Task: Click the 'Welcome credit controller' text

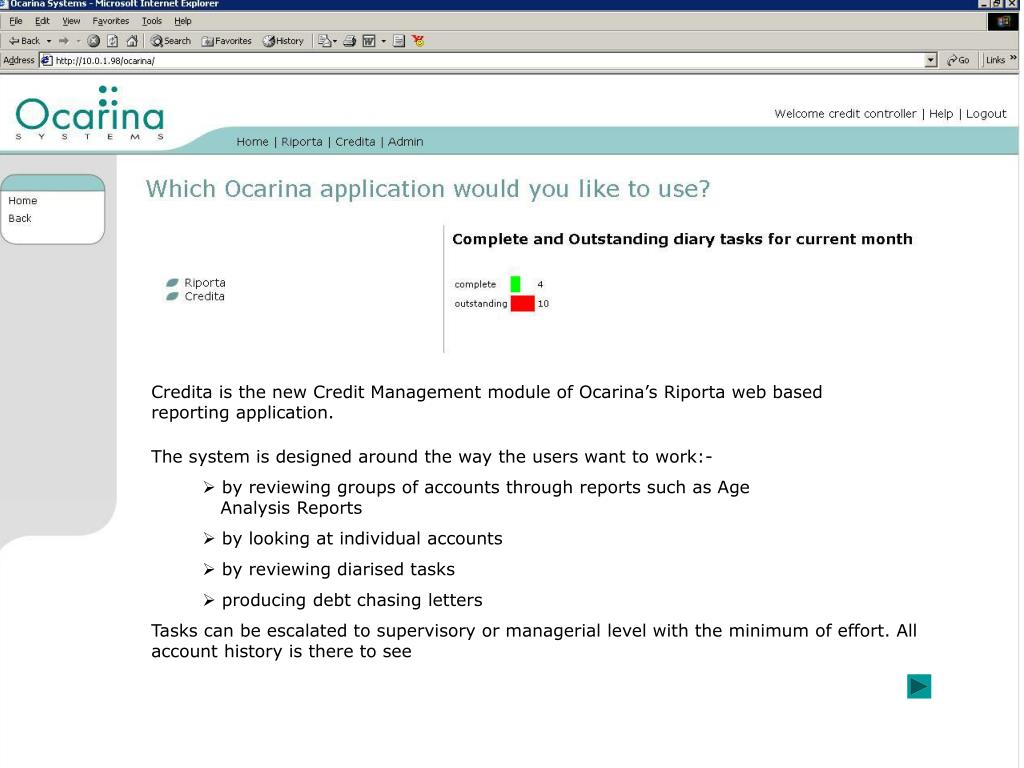Action: (x=845, y=114)
